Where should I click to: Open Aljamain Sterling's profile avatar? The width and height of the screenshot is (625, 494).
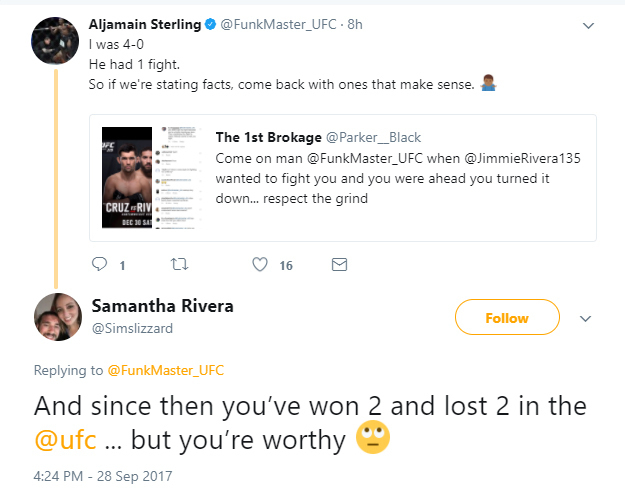pos(58,40)
